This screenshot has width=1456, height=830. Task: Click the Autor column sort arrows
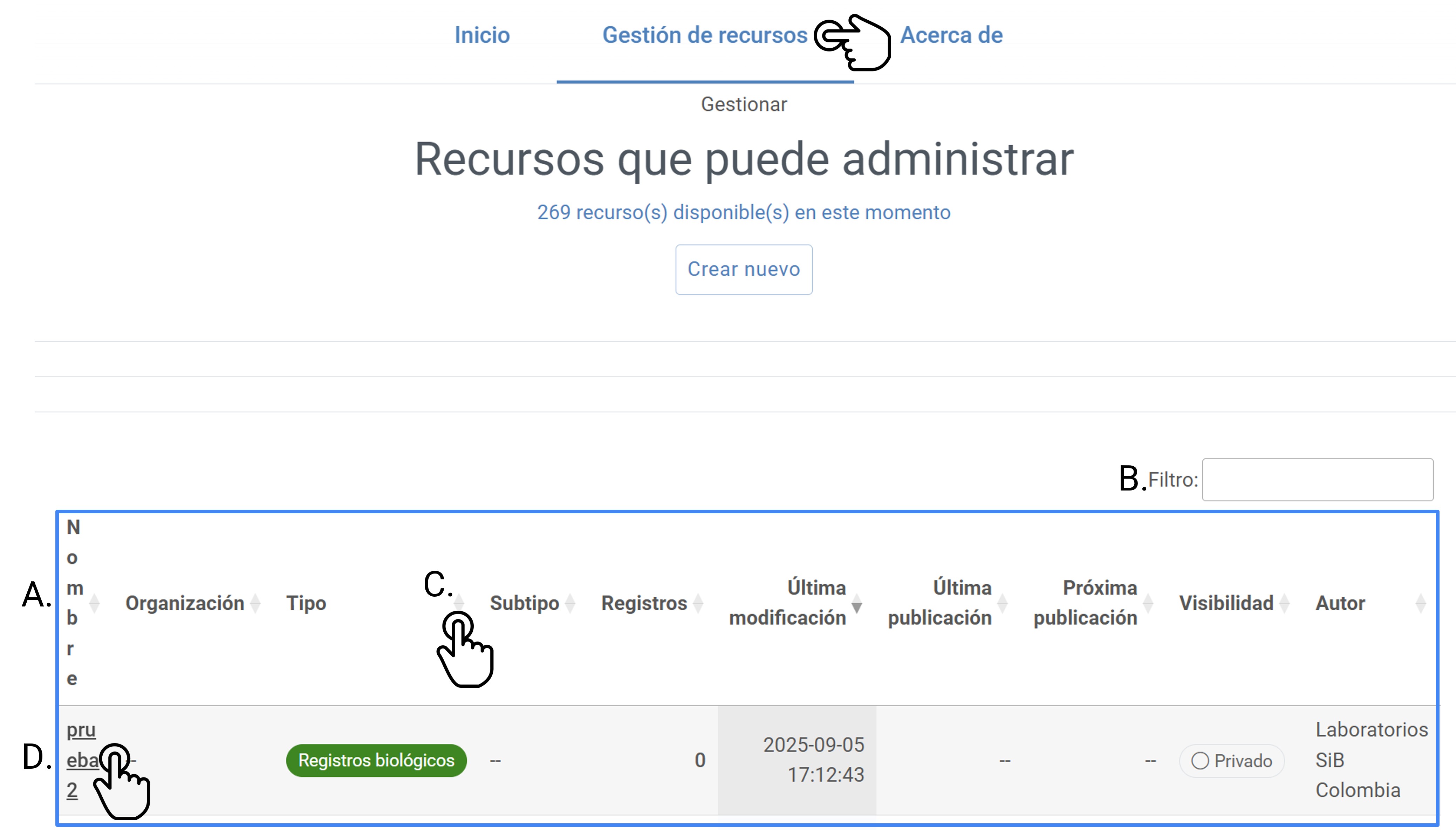click(1421, 603)
